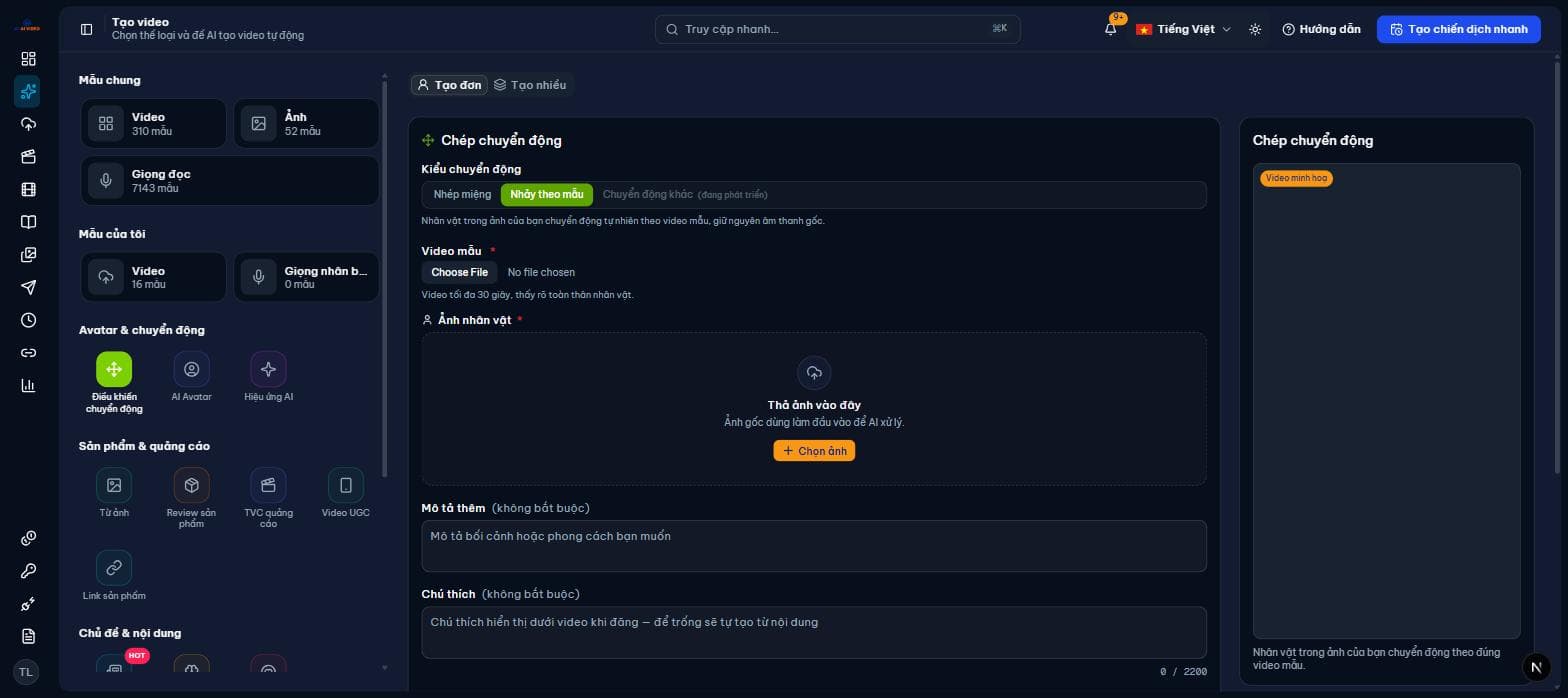Viewport: 1568px width, 698px height.
Task: Click the paper plane icon in the sidebar
Action: pos(28,287)
